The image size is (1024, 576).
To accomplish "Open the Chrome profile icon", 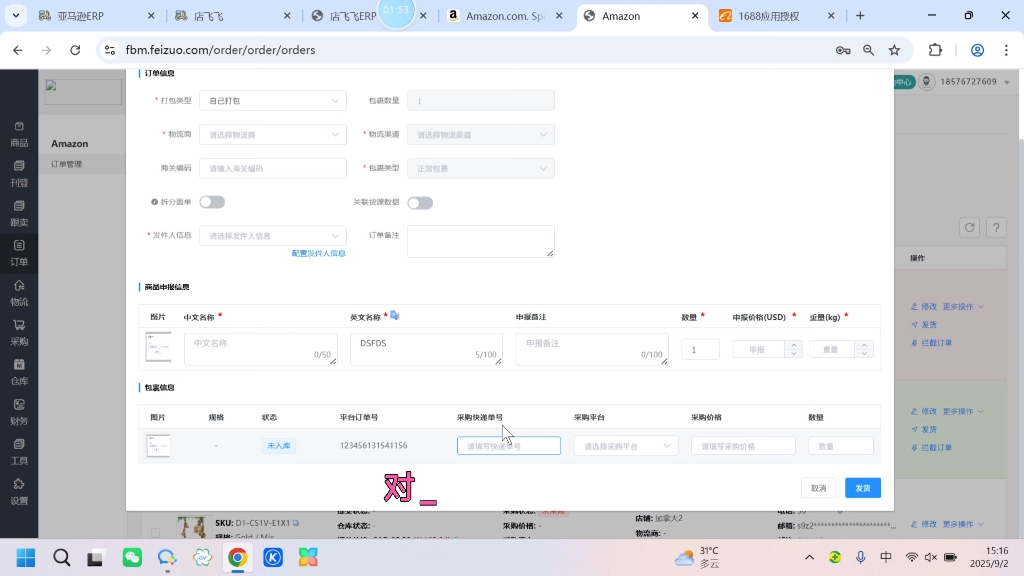I will [977, 50].
